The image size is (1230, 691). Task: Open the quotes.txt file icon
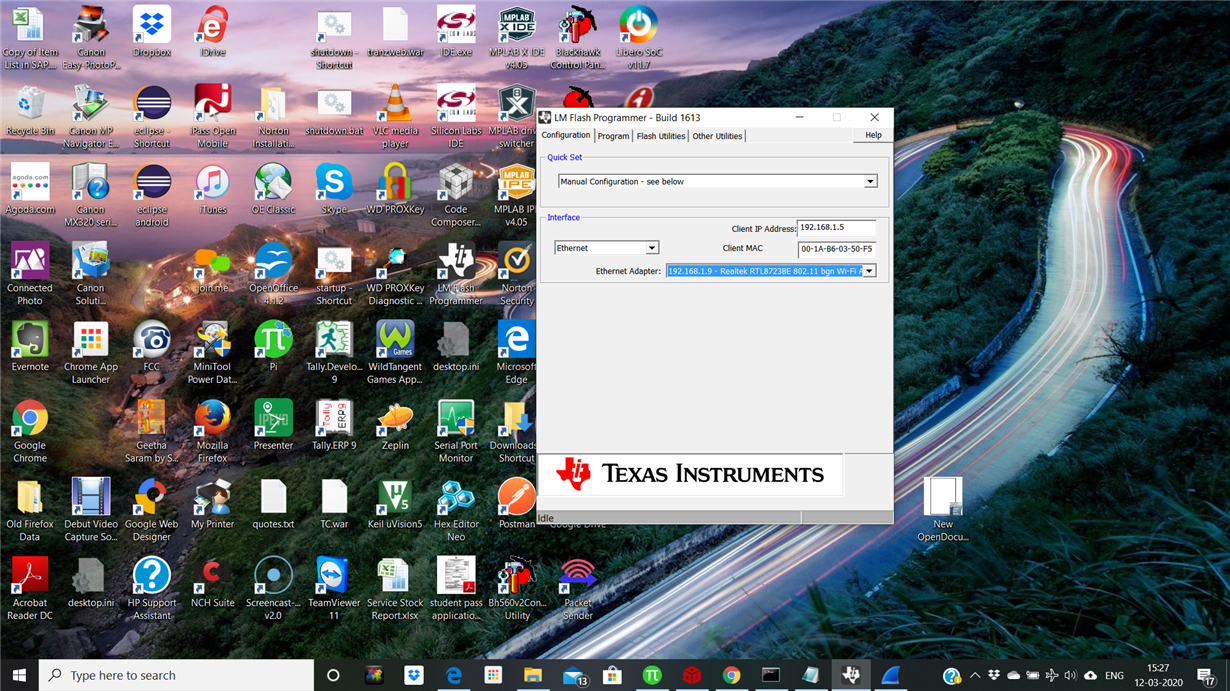coord(273,504)
